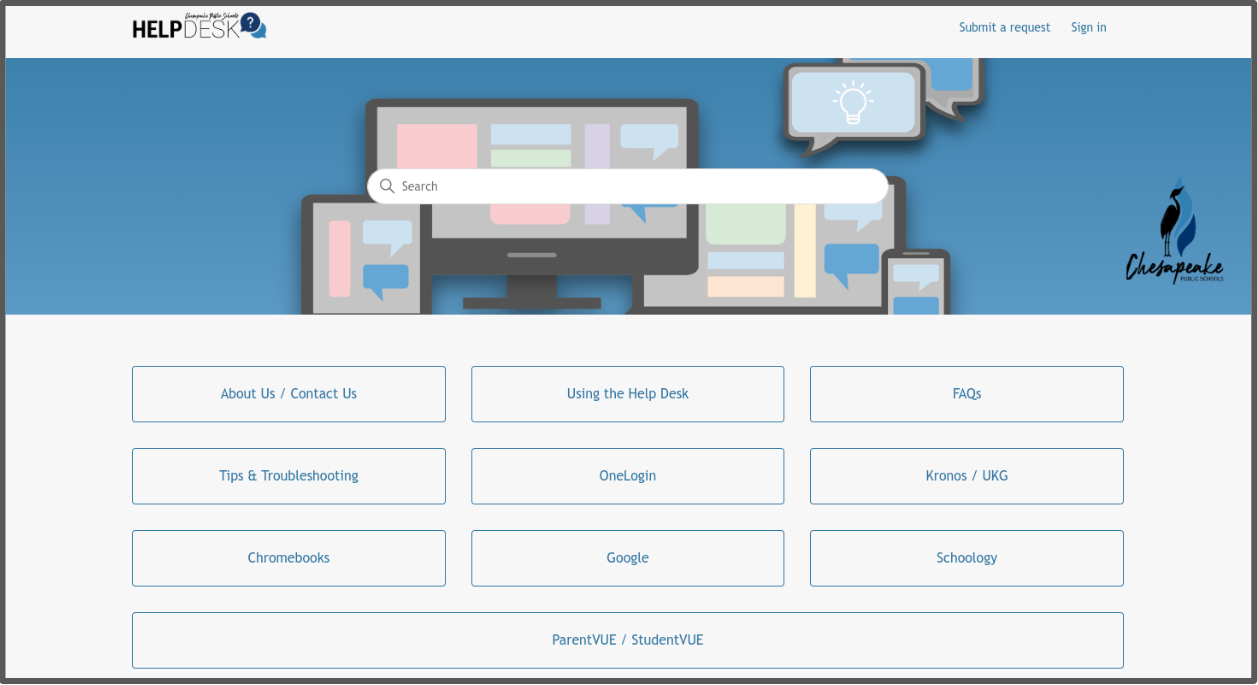View the FAQs category
Viewport: 1258px width, 685px height.
[966, 394]
